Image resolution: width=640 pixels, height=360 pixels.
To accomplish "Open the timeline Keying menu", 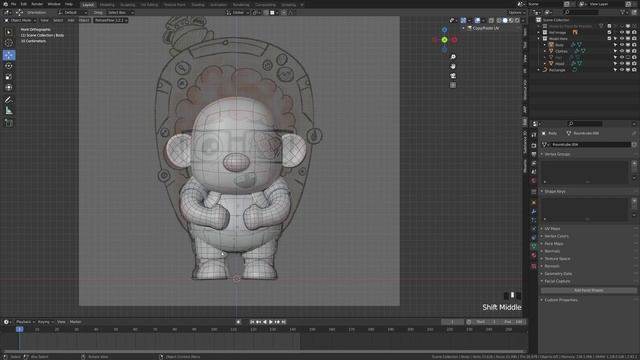I will click(45, 322).
